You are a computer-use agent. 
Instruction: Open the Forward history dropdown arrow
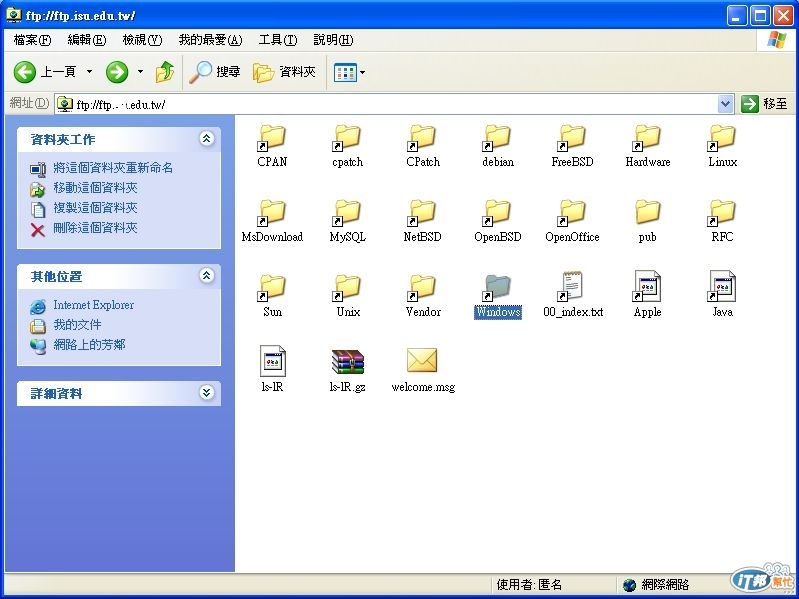pos(140,72)
